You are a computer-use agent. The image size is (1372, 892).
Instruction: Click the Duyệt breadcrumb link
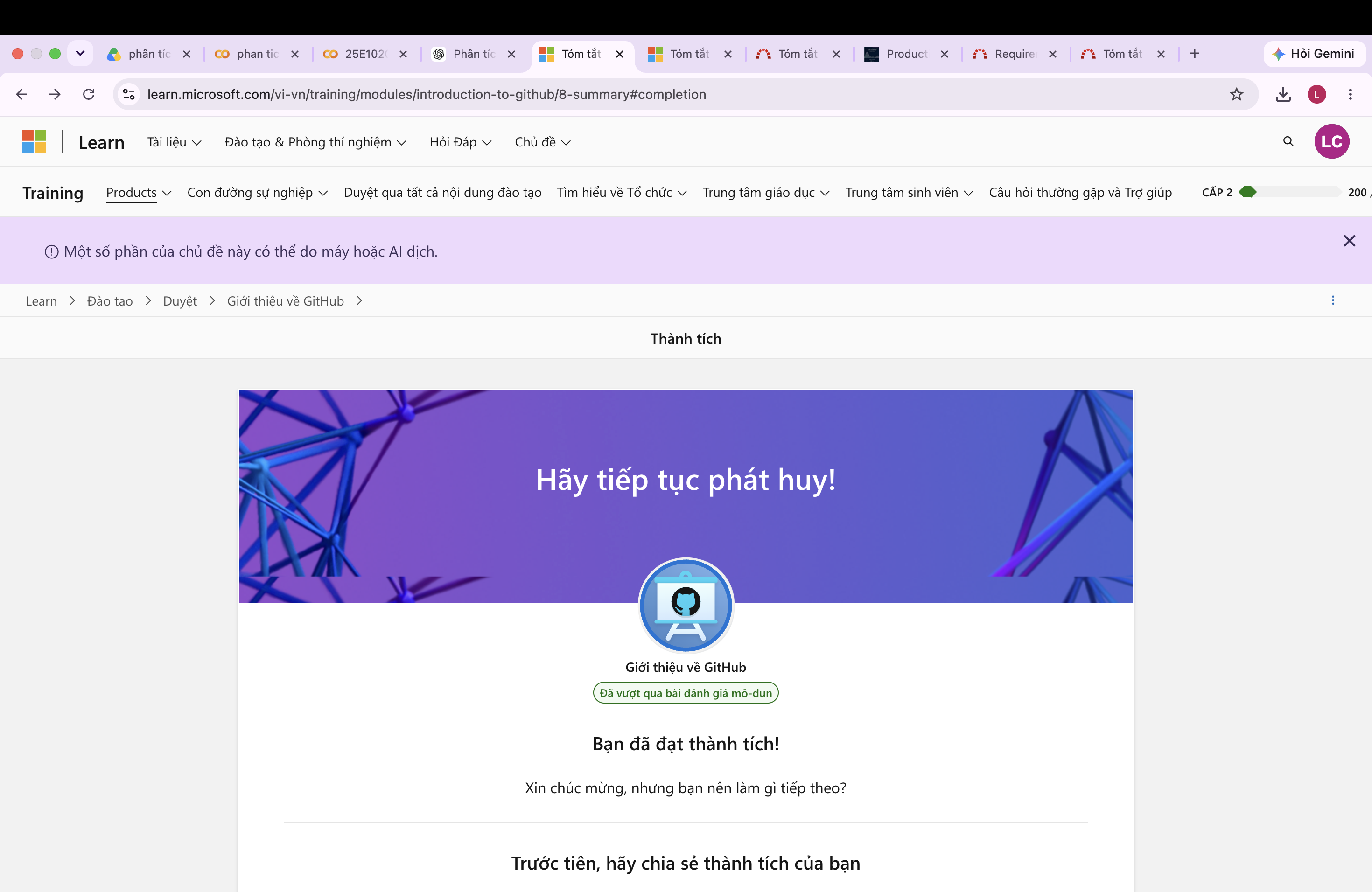180,301
